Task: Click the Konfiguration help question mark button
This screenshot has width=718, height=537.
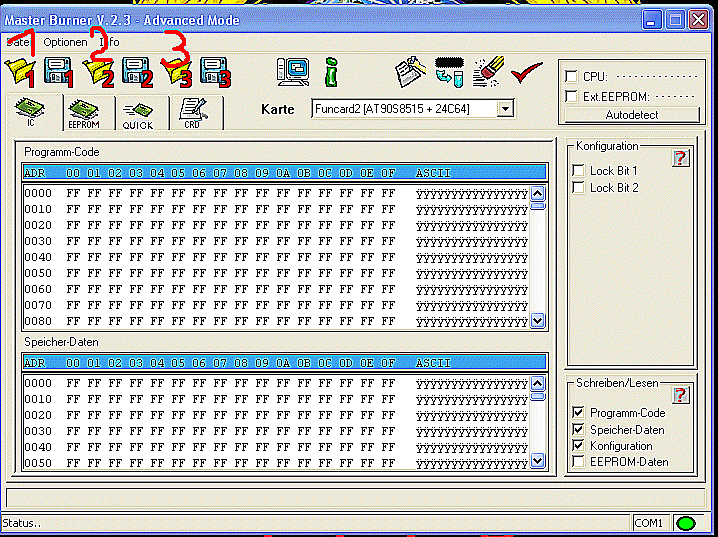Action: pyautogui.click(x=680, y=158)
